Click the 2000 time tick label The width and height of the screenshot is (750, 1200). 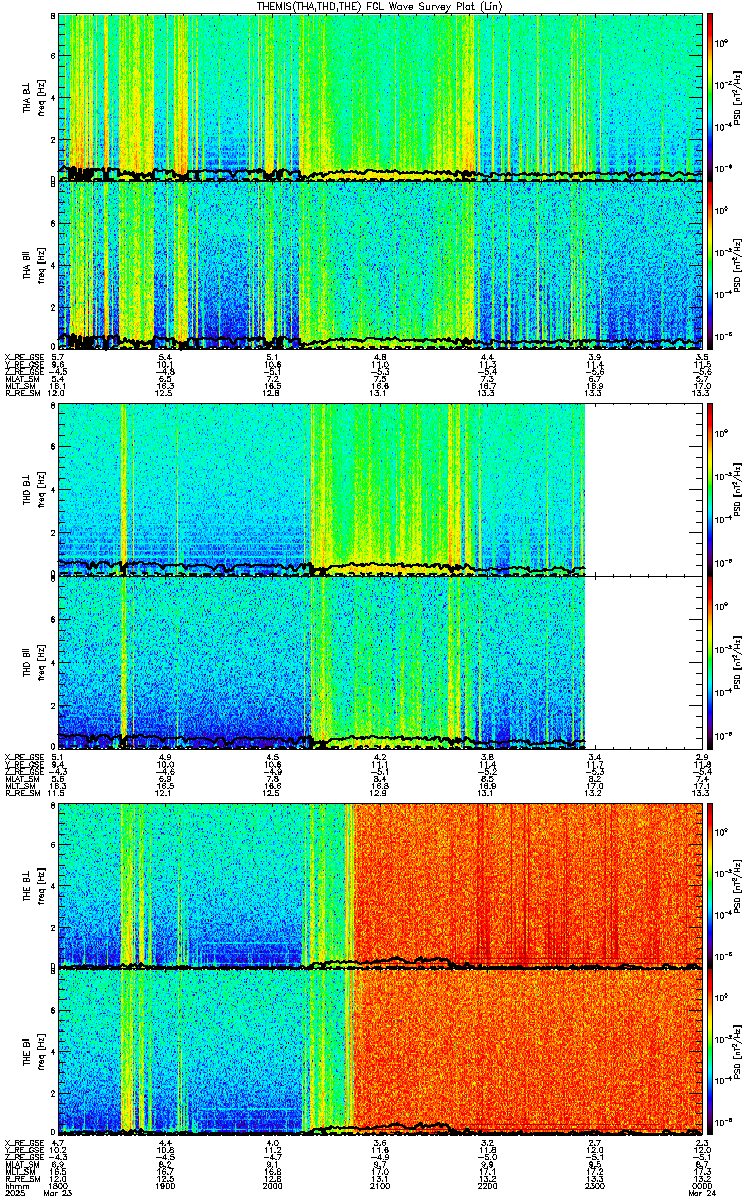pos(273,1185)
